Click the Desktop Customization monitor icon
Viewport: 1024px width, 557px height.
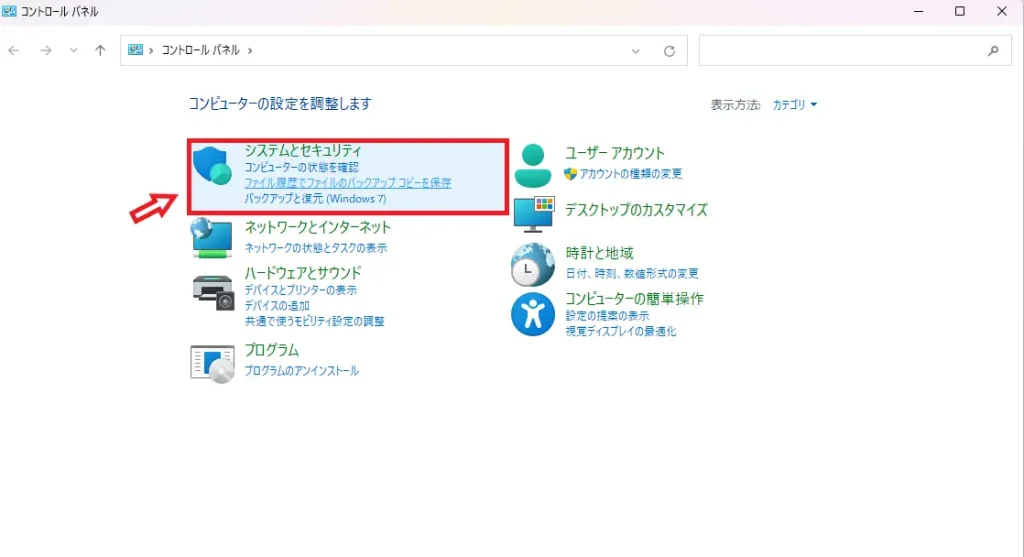click(534, 214)
